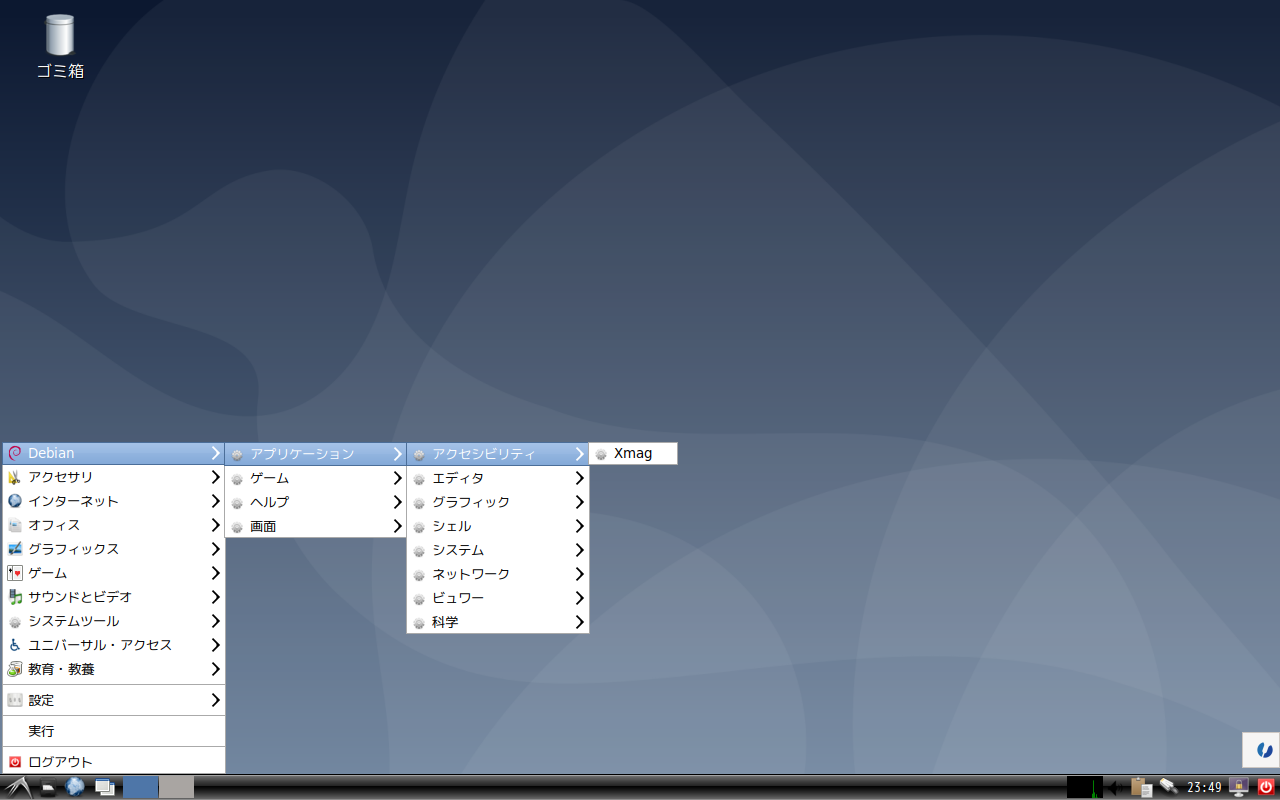This screenshot has width=1280, height=800.
Task: Launch the file manager from taskbar
Action: pos(48,787)
